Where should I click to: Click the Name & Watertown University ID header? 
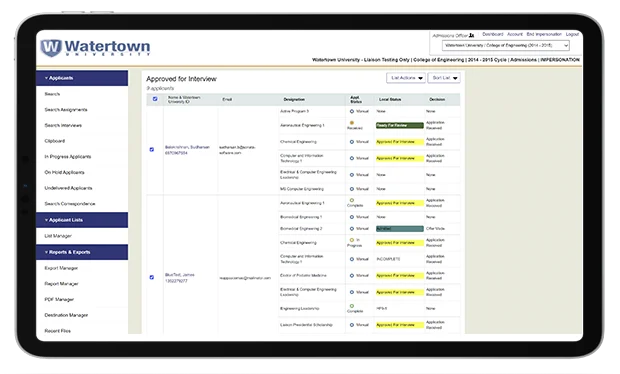(x=184, y=99)
